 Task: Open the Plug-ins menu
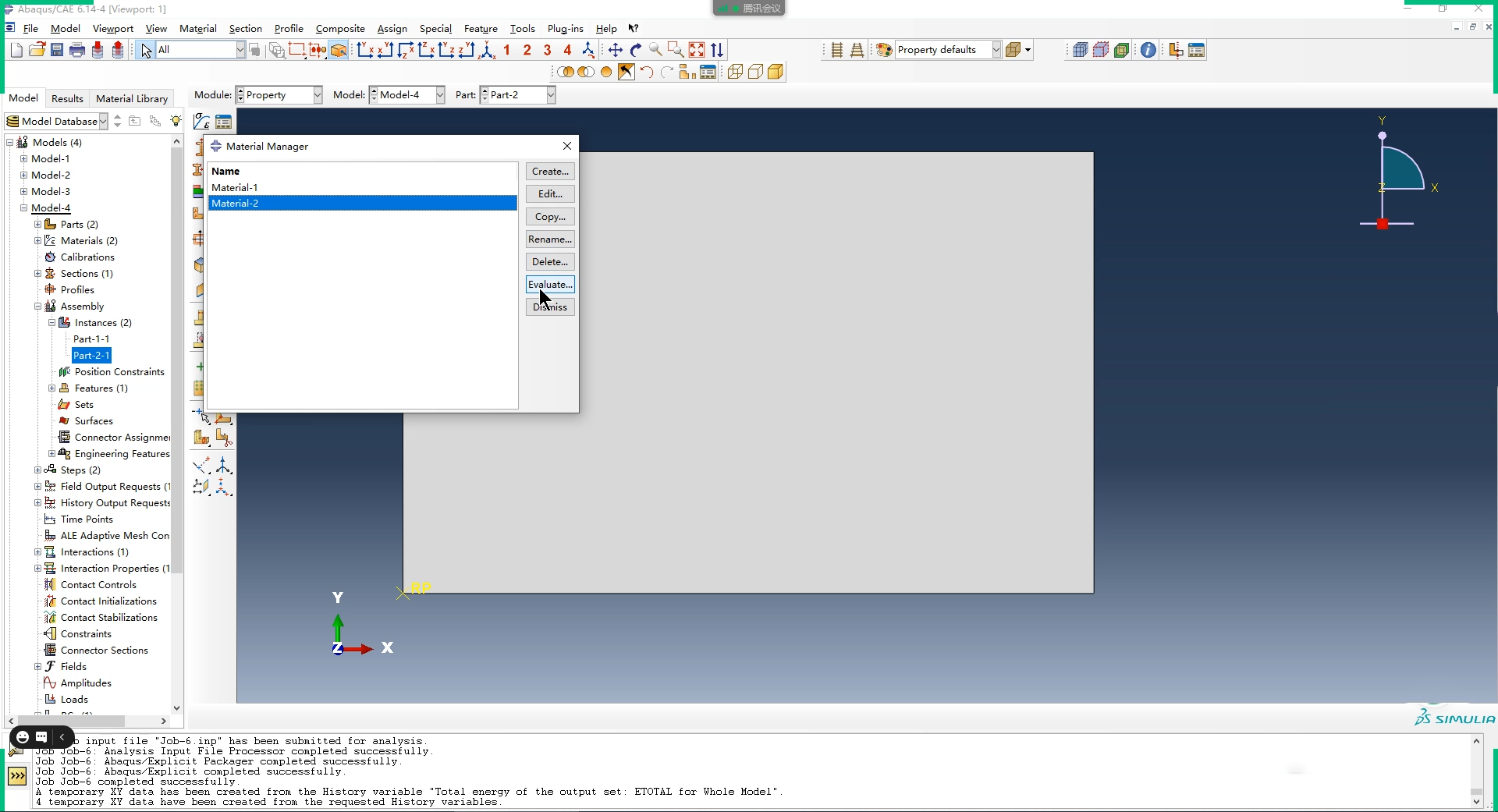pos(565,29)
